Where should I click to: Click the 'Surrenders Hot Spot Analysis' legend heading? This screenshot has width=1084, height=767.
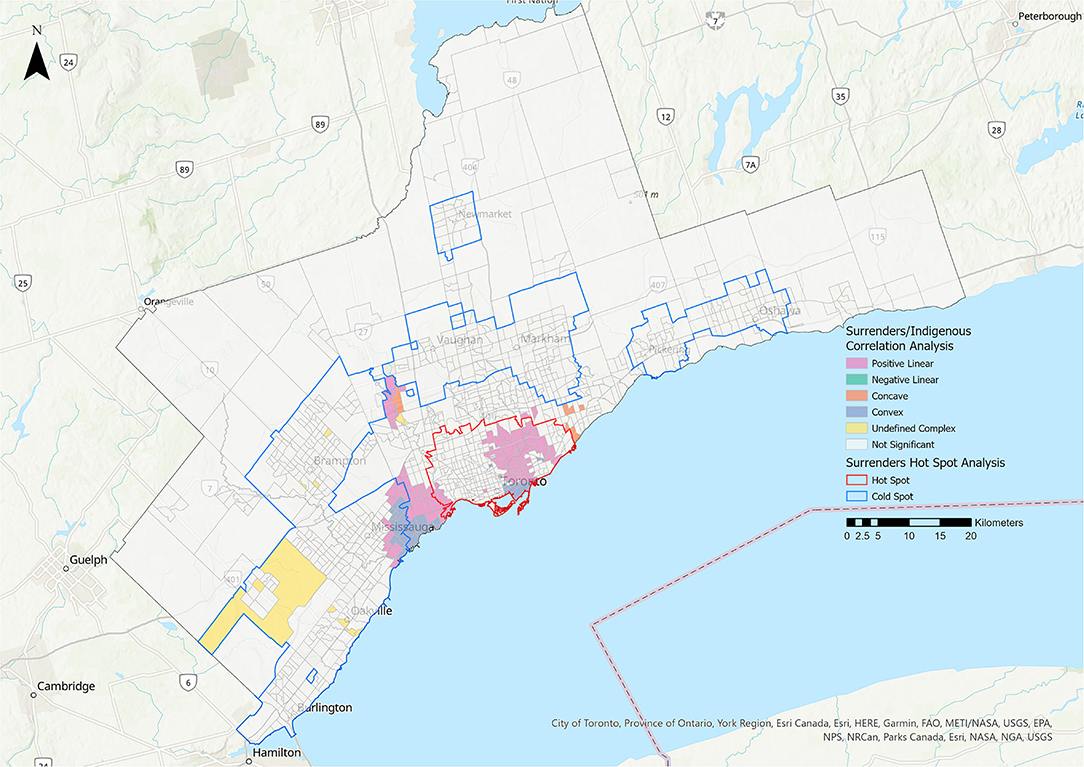pos(925,463)
